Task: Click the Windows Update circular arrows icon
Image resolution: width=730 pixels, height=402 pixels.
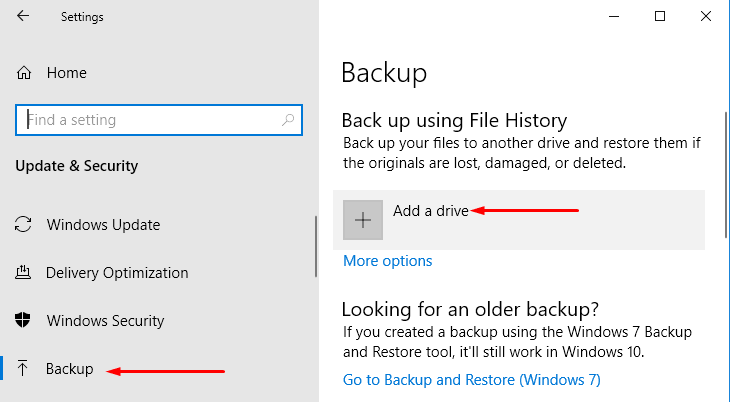Action: coord(24,224)
